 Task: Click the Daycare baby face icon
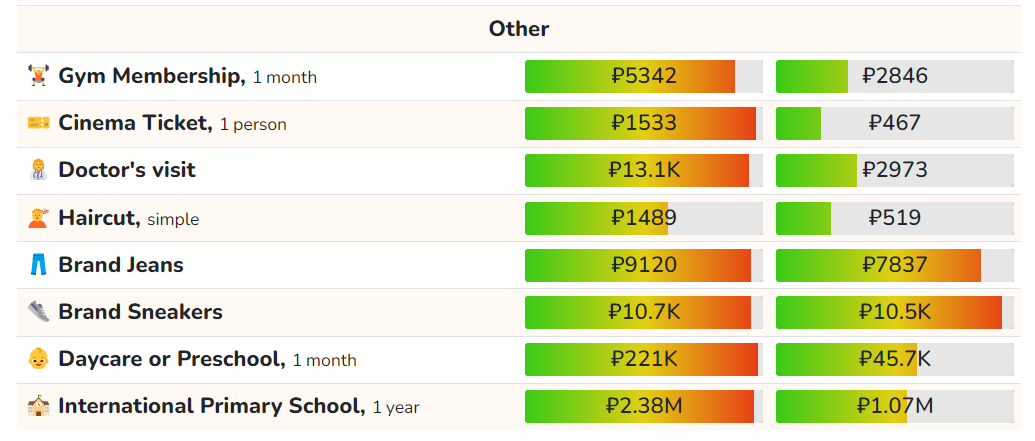(x=38, y=359)
